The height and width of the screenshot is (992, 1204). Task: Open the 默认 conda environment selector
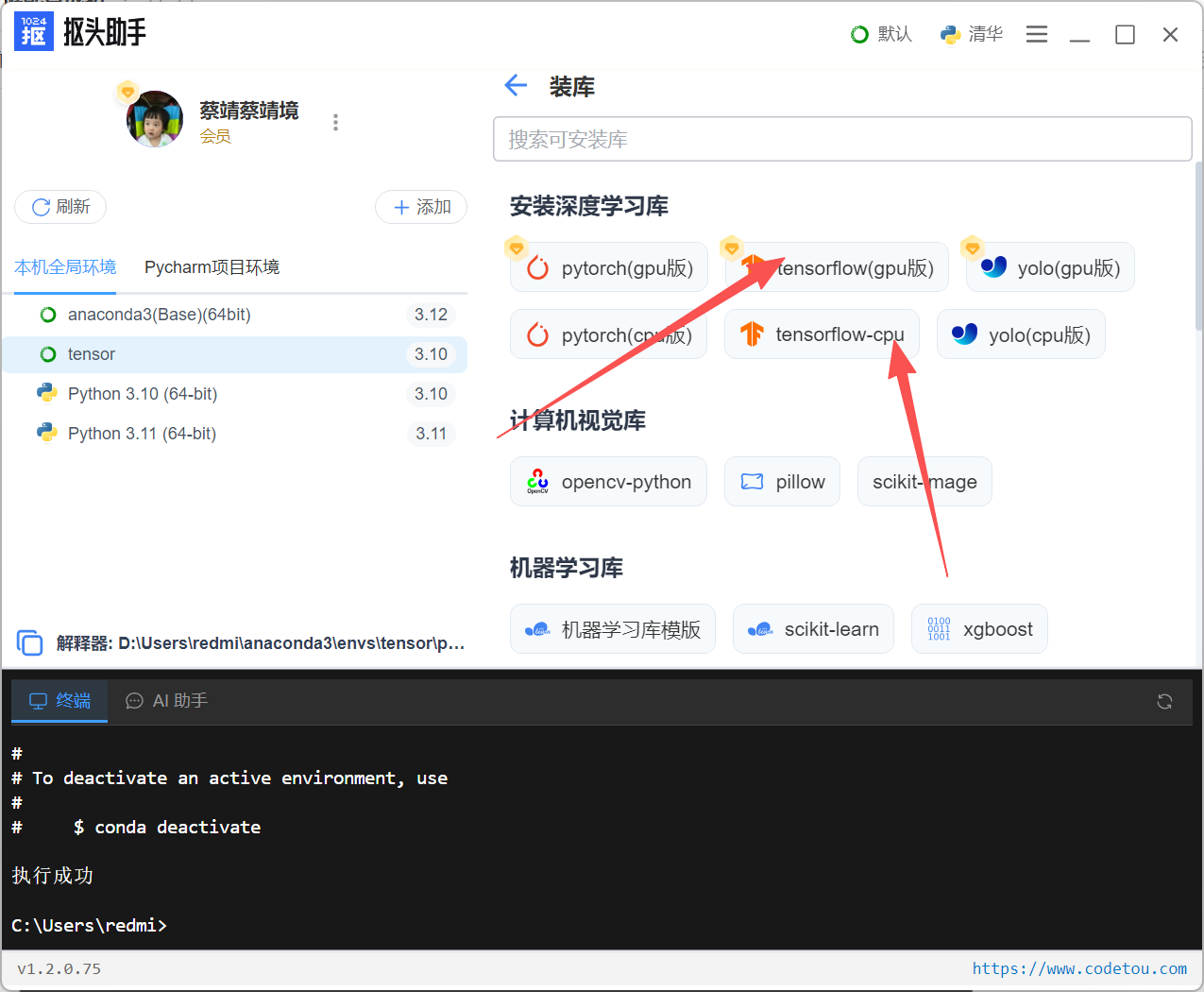[881, 34]
